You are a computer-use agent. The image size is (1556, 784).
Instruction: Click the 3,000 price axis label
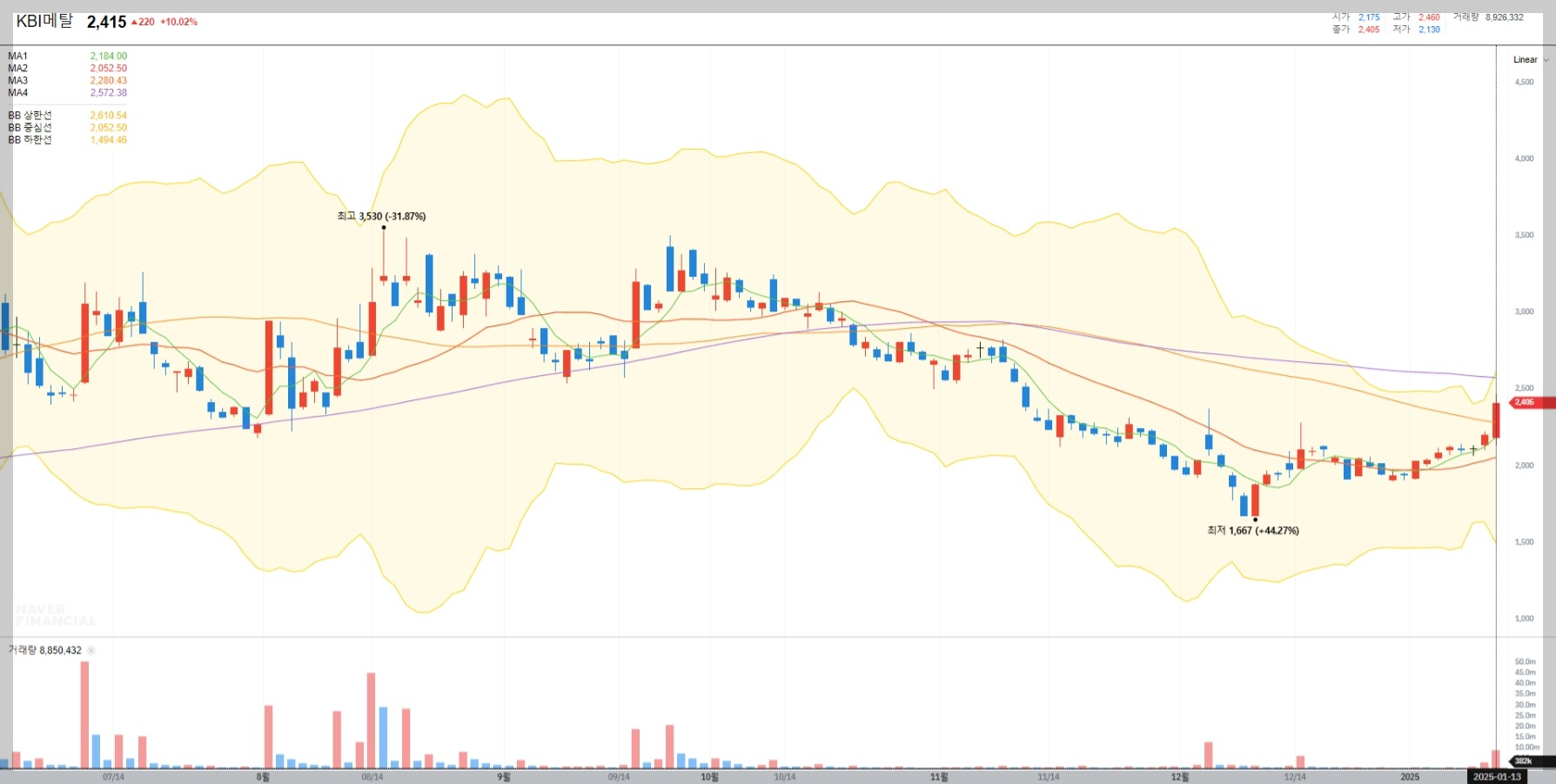pos(1524,312)
